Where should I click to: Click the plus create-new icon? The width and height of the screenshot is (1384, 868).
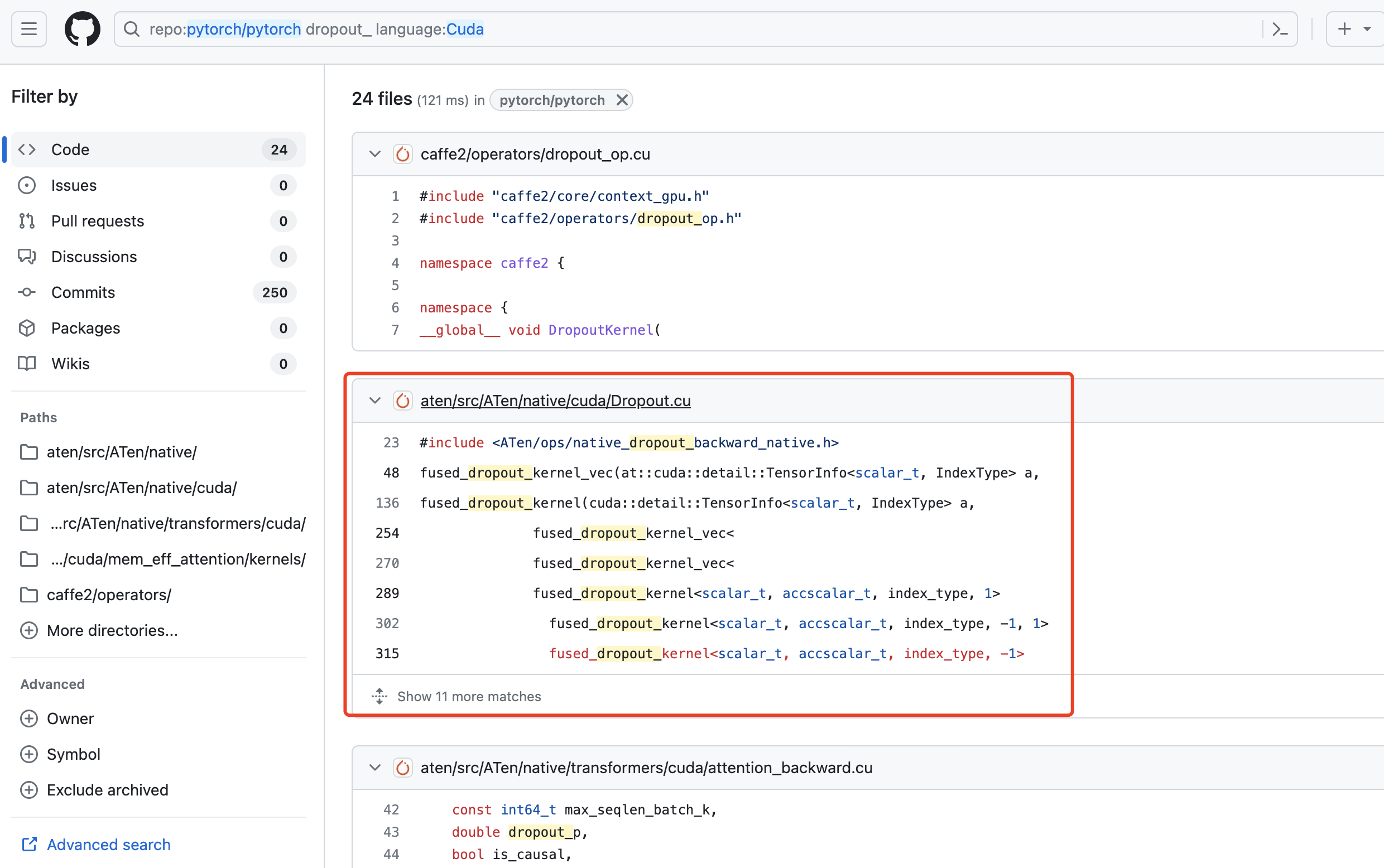1344,28
